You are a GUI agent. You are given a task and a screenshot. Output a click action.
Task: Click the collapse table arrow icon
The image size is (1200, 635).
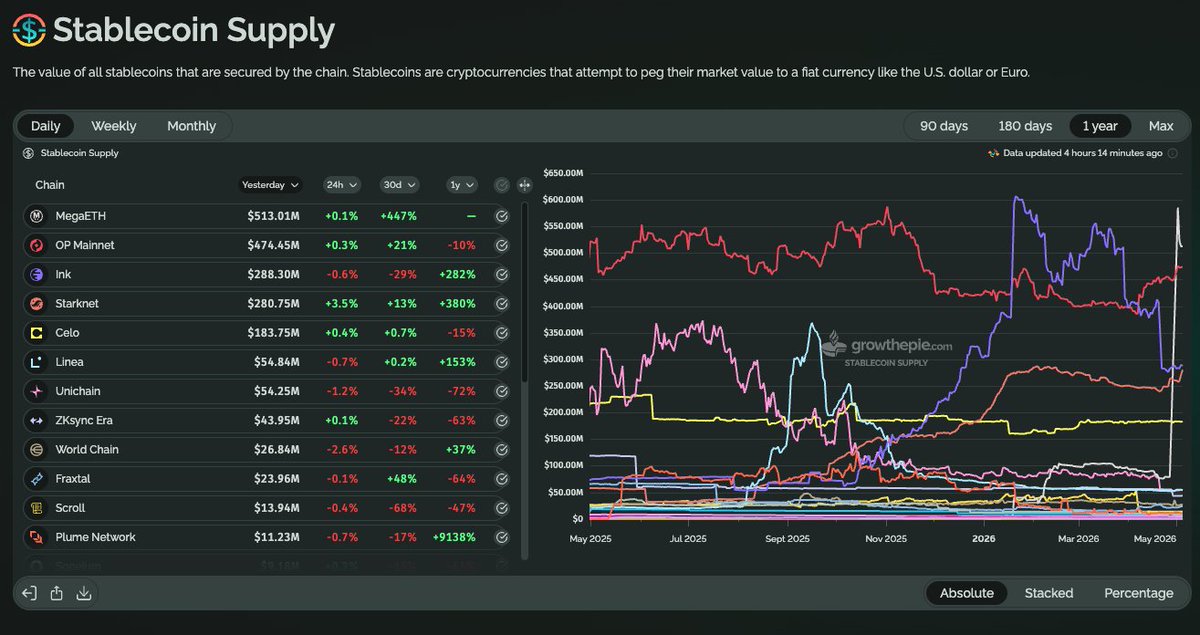(x=29, y=593)
